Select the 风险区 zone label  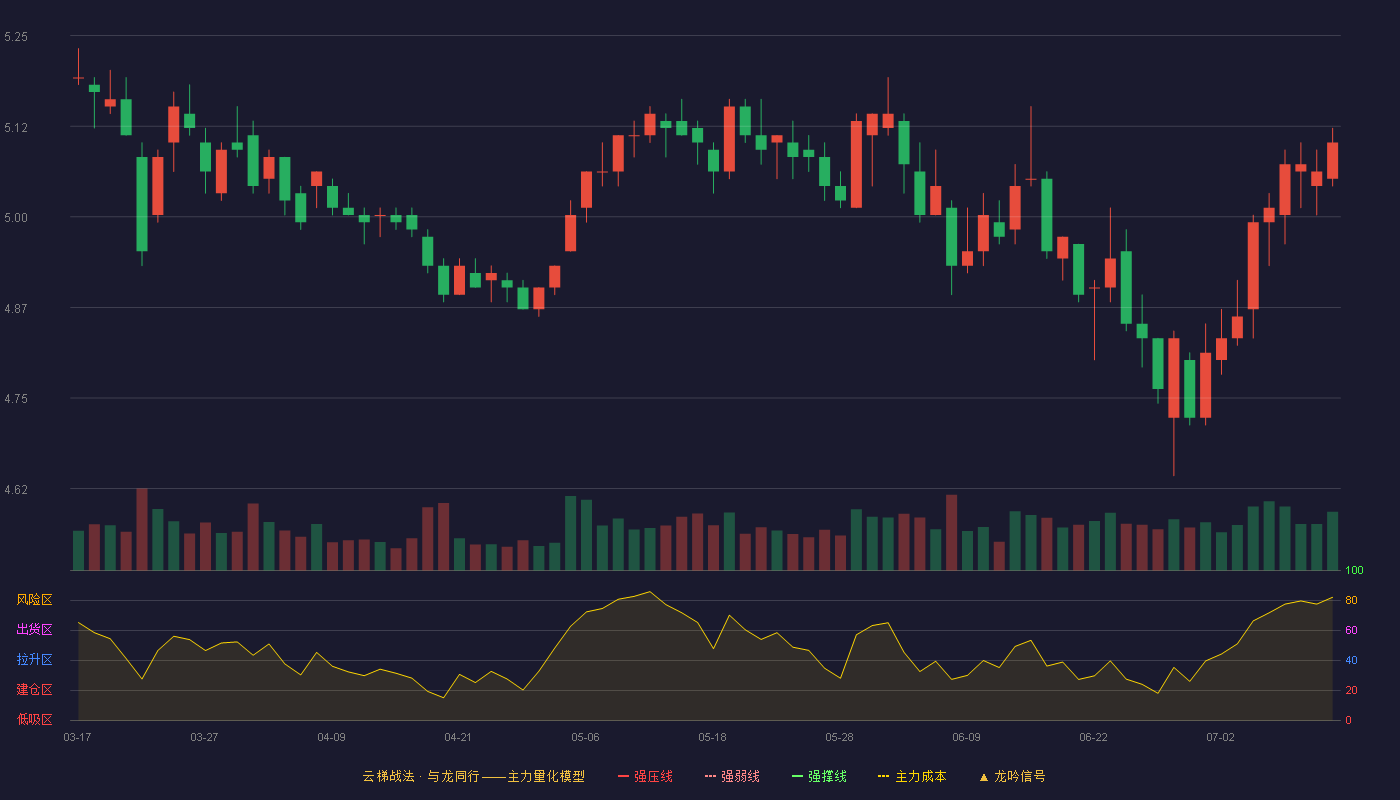(x=34, y=600)
